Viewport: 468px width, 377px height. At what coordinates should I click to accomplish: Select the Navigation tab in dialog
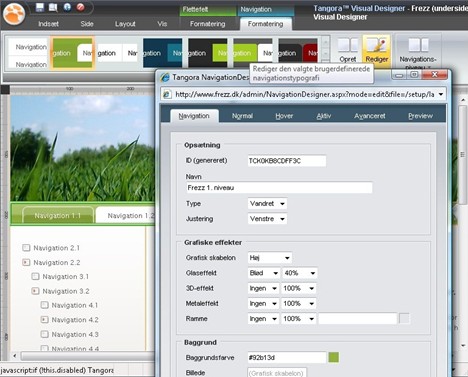(194, 116)
